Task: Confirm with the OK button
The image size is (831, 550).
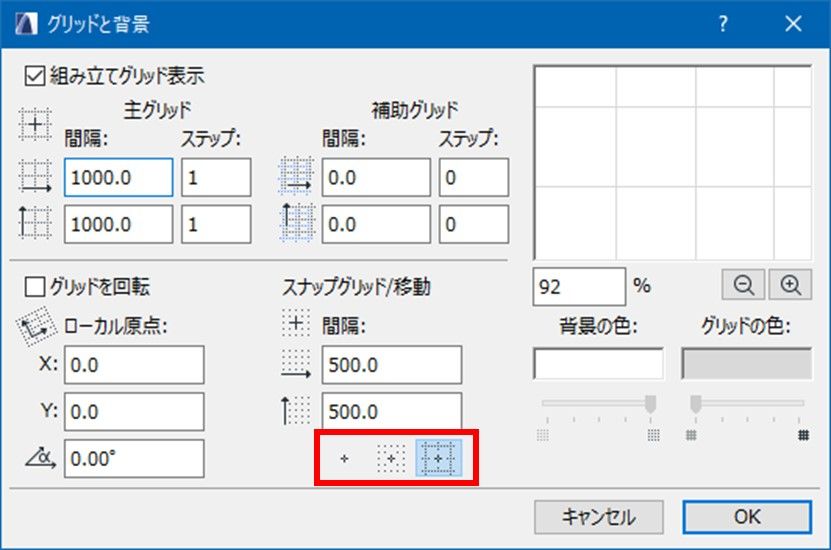Action: click(747, 517)
